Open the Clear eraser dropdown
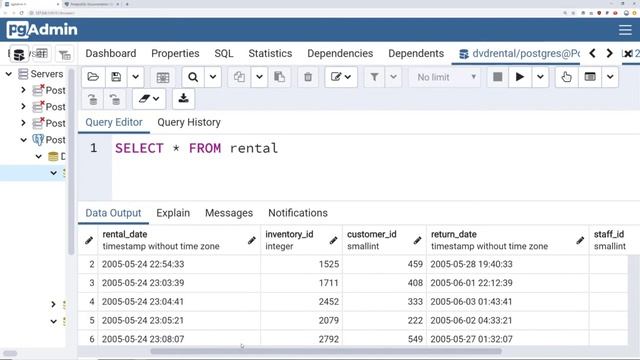The width and height of the screenshot is (640, 360). (149, 99)
